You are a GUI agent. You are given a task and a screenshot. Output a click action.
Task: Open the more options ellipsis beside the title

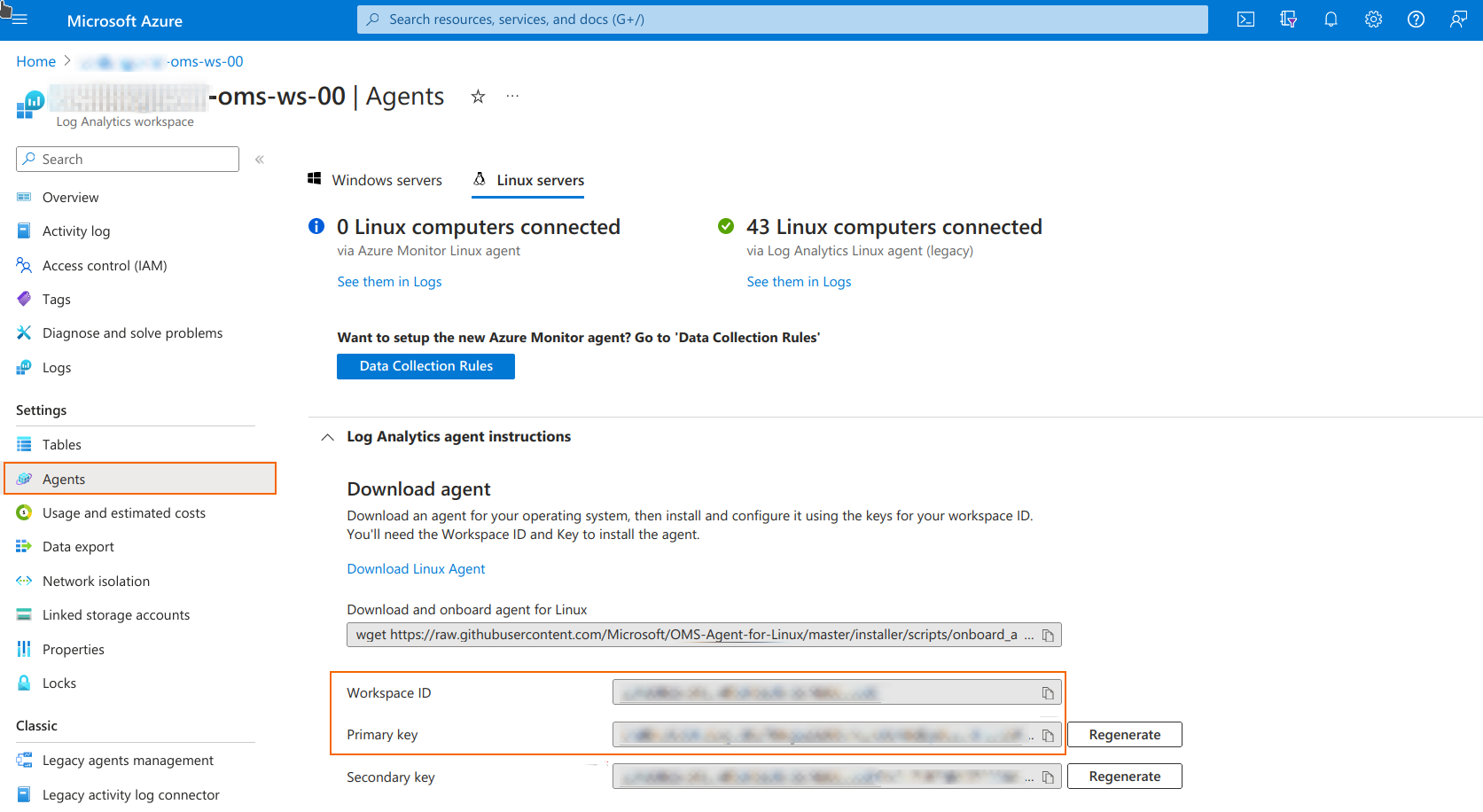click(512, 96)
